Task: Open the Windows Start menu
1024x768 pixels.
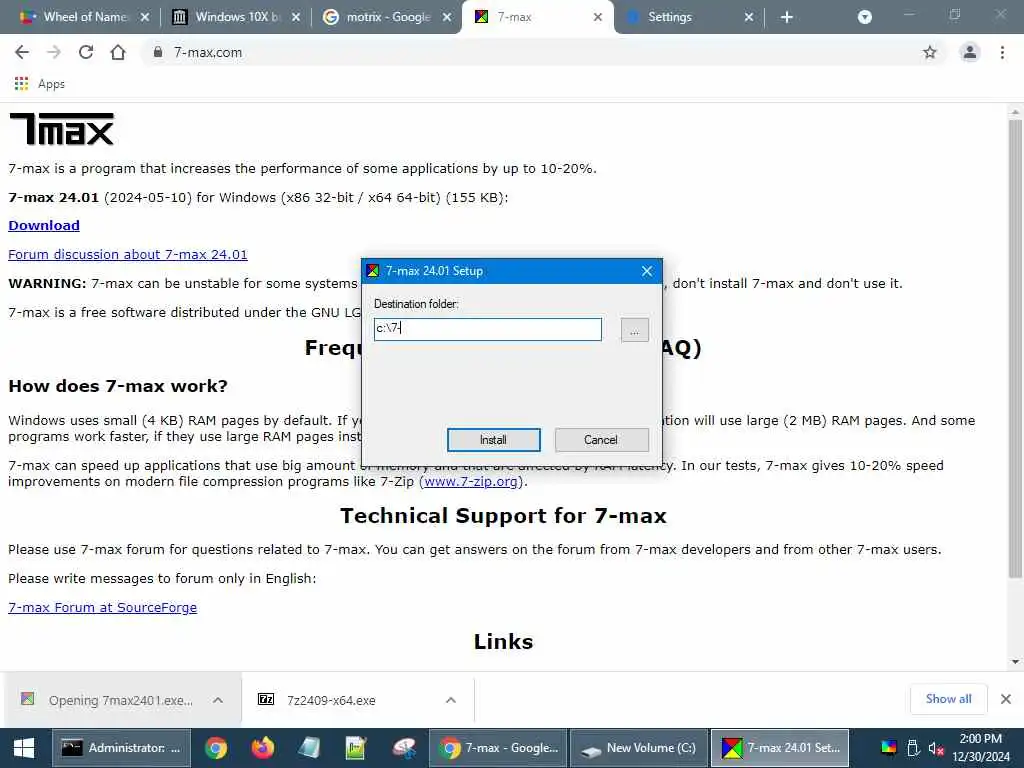Action: (x=24, y=748)
